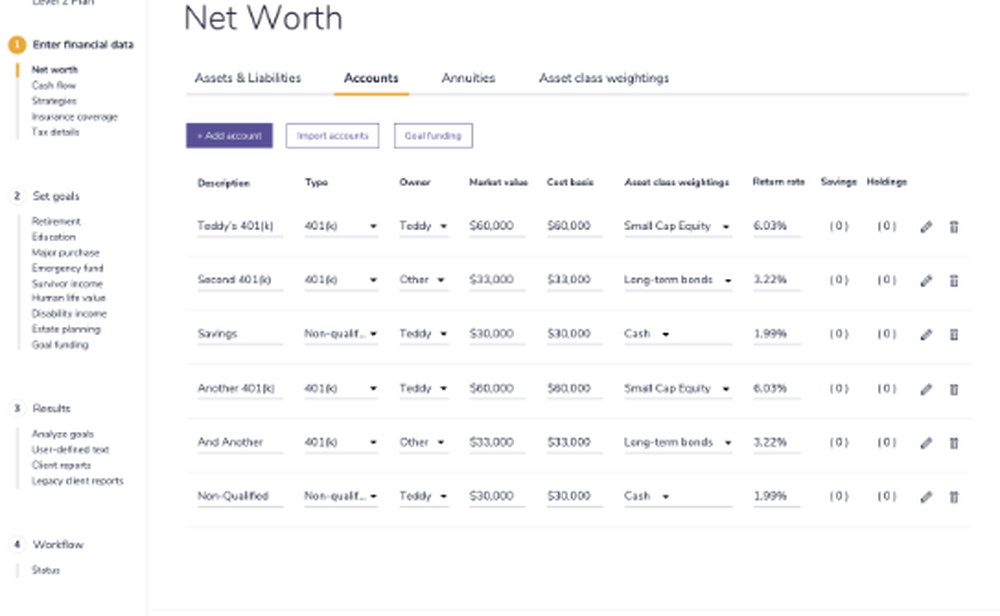
Task: Open Disability income in sidebar
Action: click(69, 314)
